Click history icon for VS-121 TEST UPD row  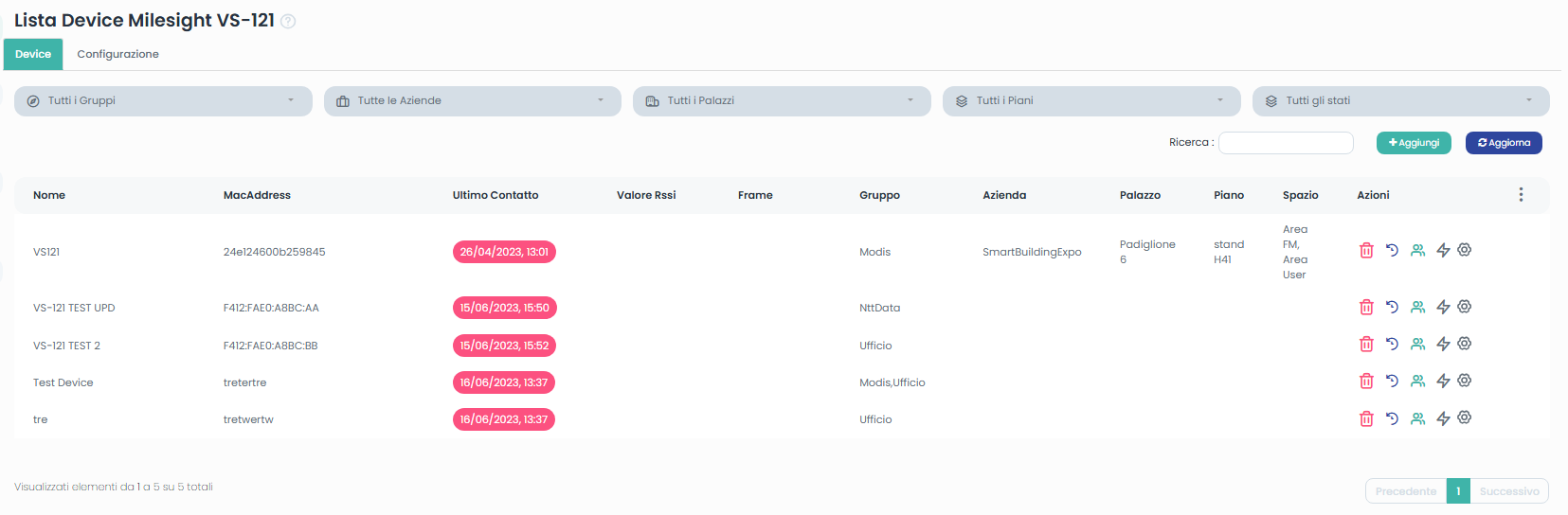[x=1392, y=307]
